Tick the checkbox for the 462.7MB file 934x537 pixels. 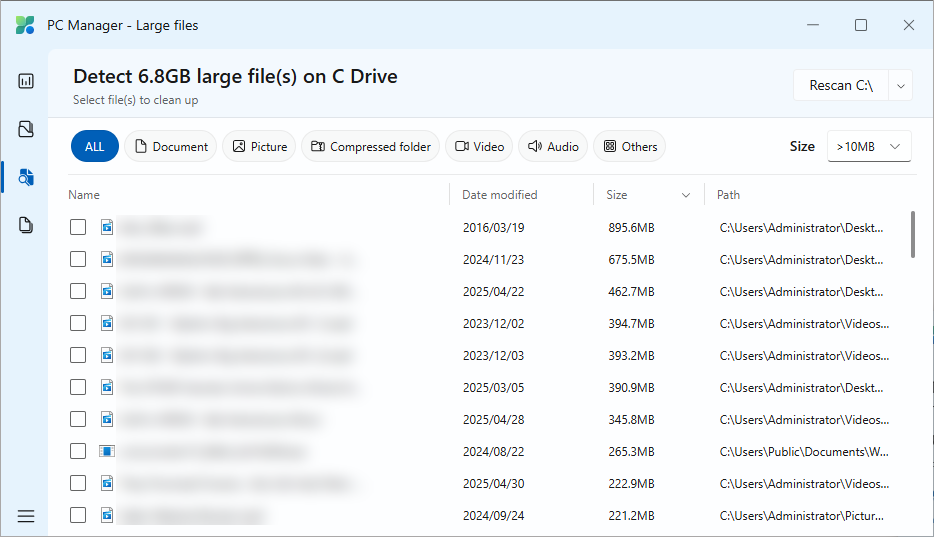click(x=78, y=292)
